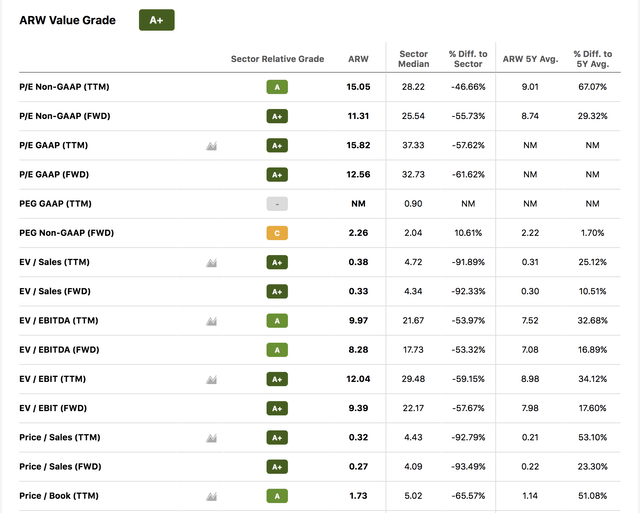Select the PEG GAAP (TTM) metric label

click(55, 204)
